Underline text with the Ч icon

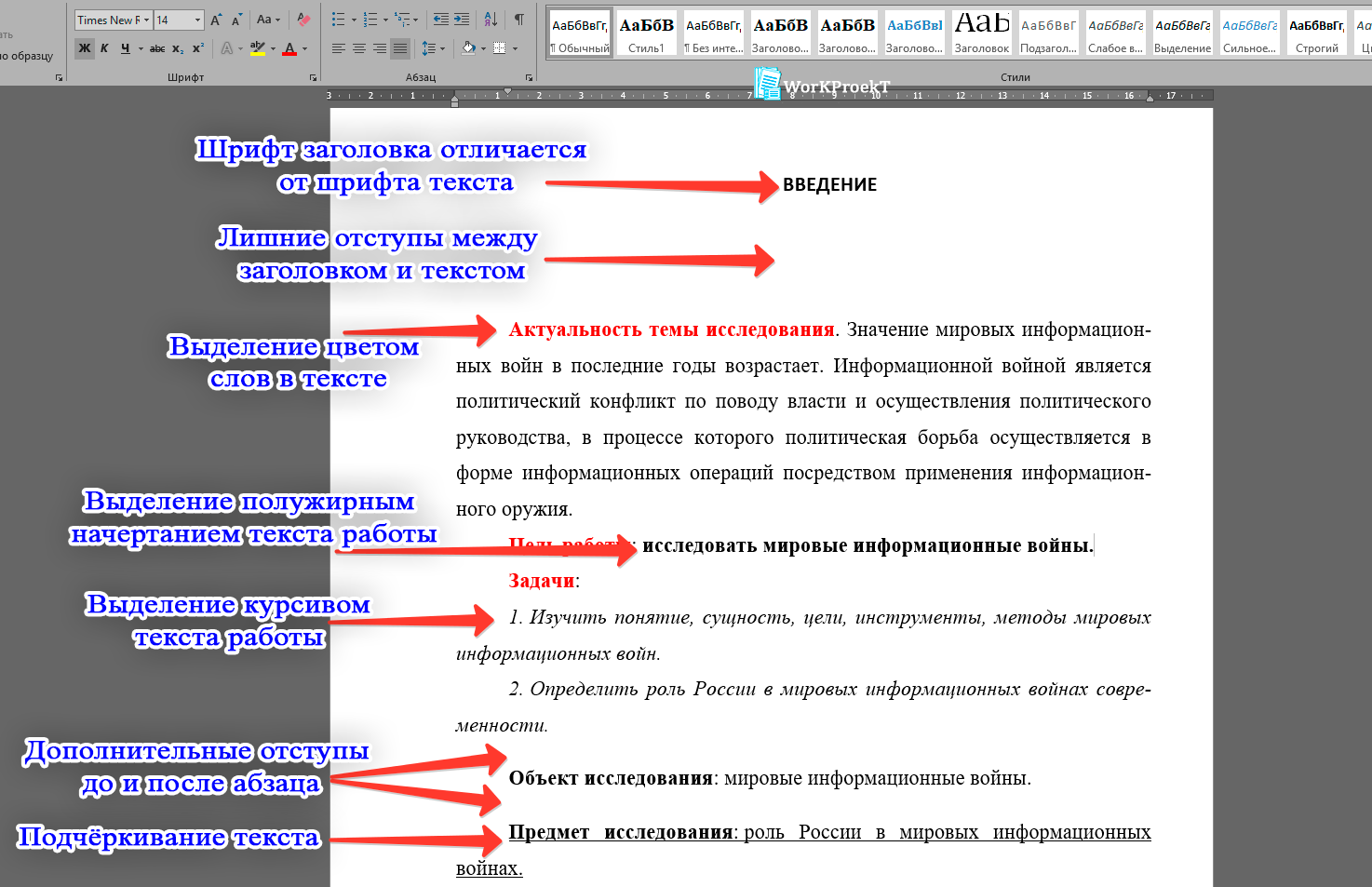coord(122,47)
